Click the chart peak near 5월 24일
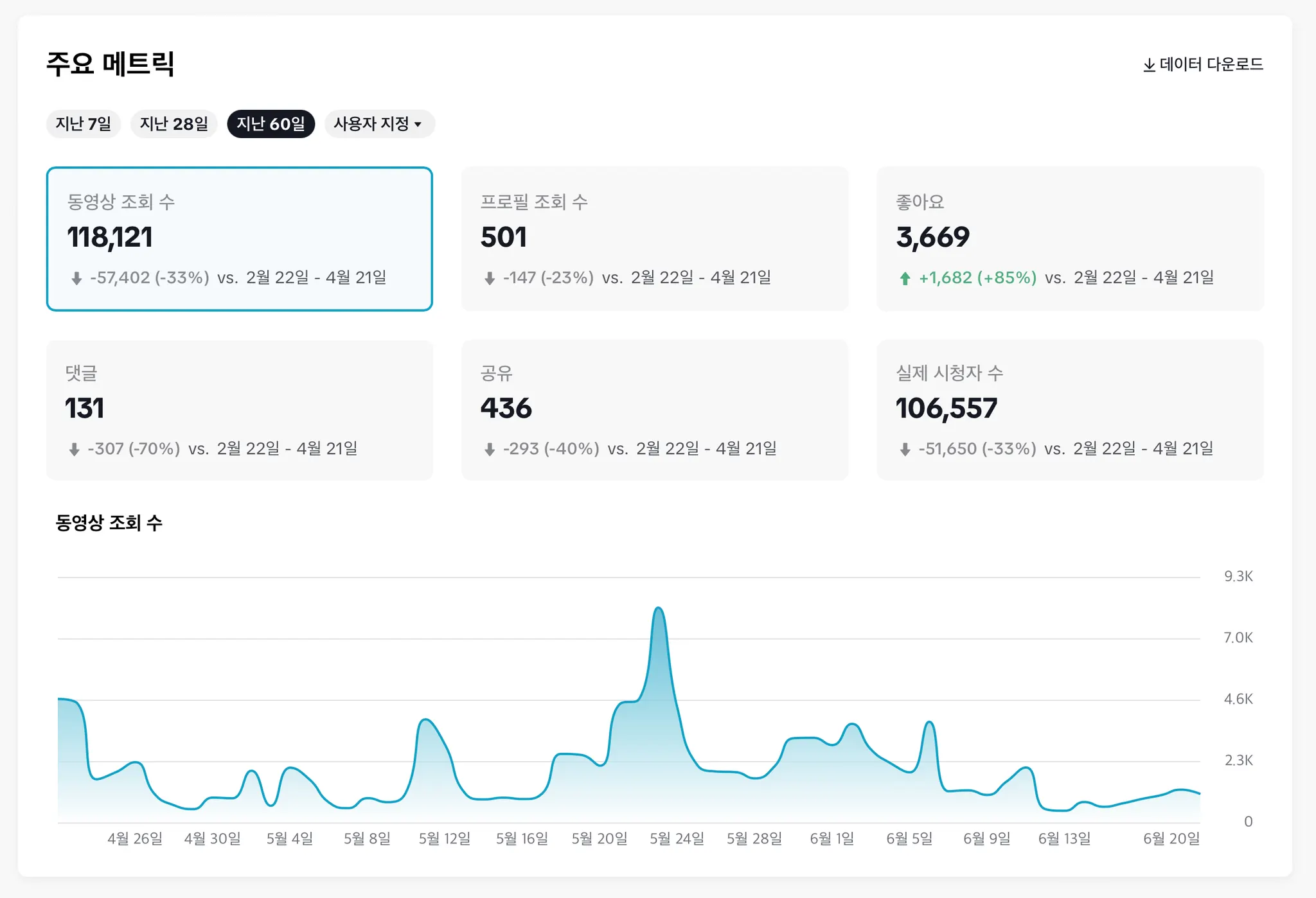Image resolution: width=1316 pixels, height=898 pixels. pyautogui.click(x=658, y=609)
